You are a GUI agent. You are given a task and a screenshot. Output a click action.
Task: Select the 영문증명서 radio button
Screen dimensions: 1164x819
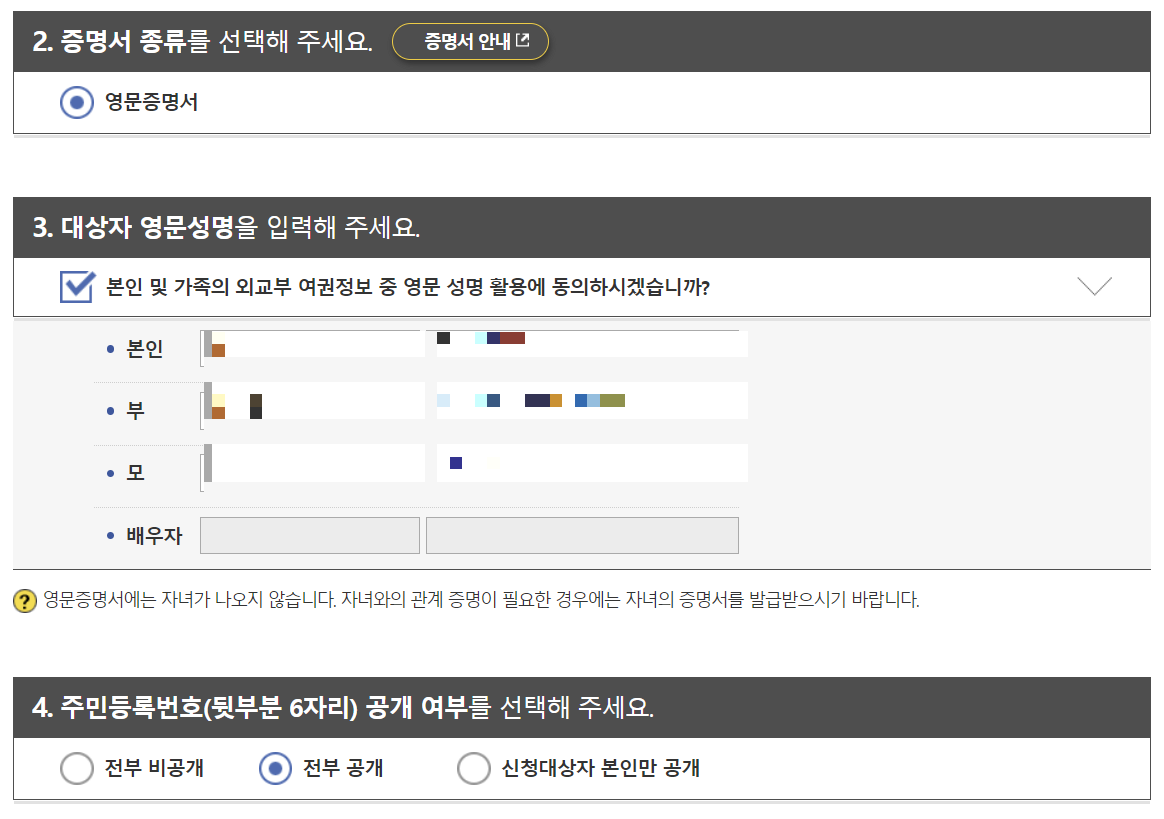[77, 101]
